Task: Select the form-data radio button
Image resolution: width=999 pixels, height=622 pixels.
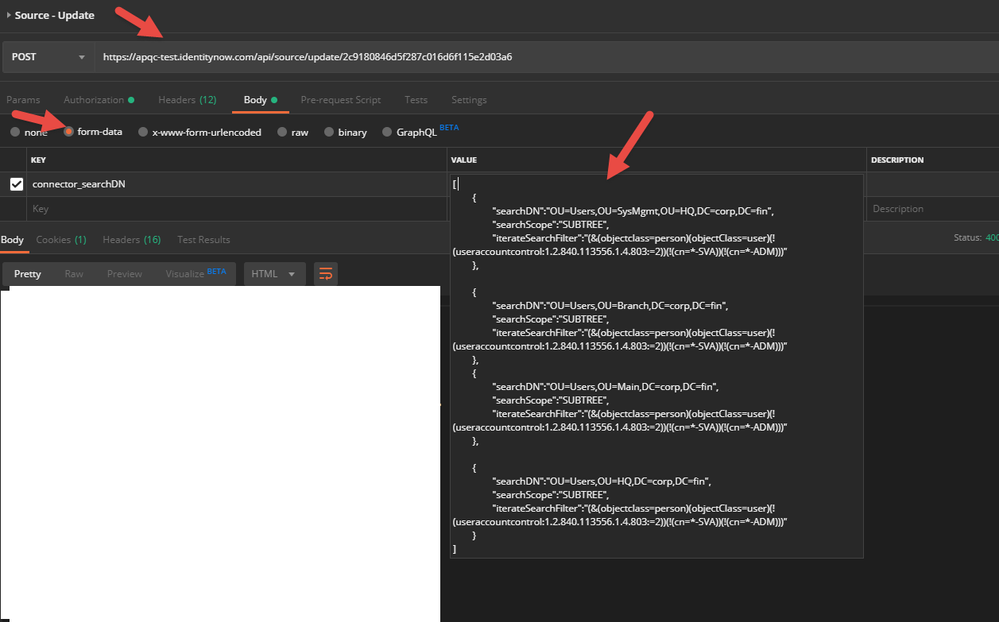Action: pyautogui.click(x=69, y=132)
